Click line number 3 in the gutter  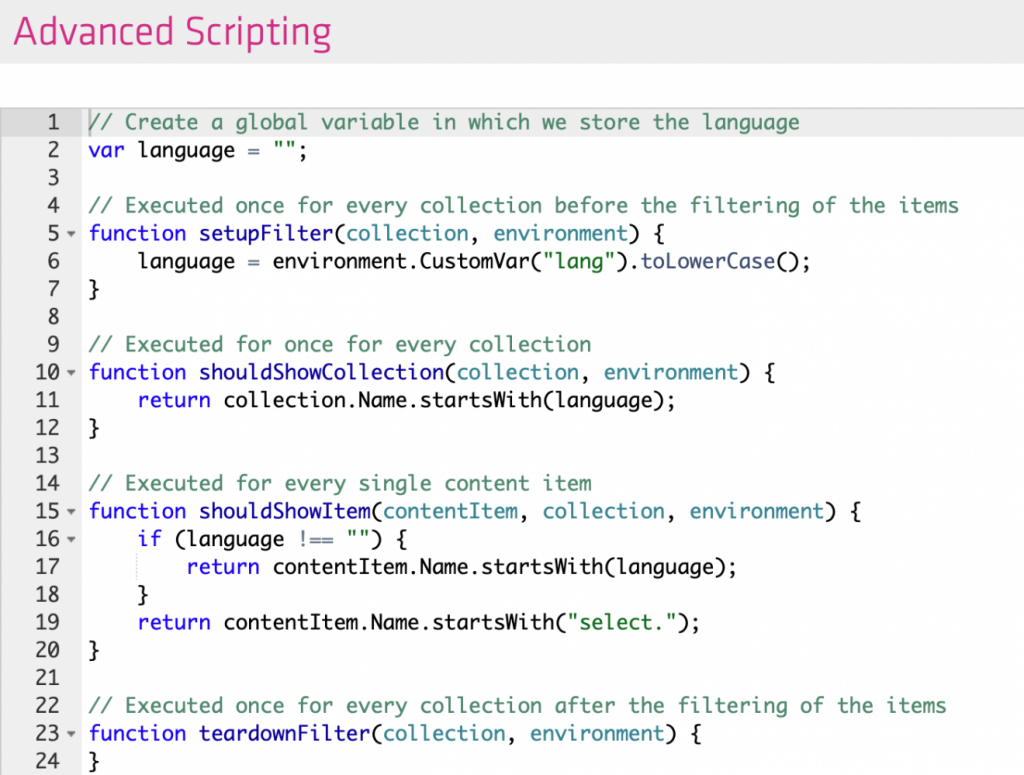(53, 178)
